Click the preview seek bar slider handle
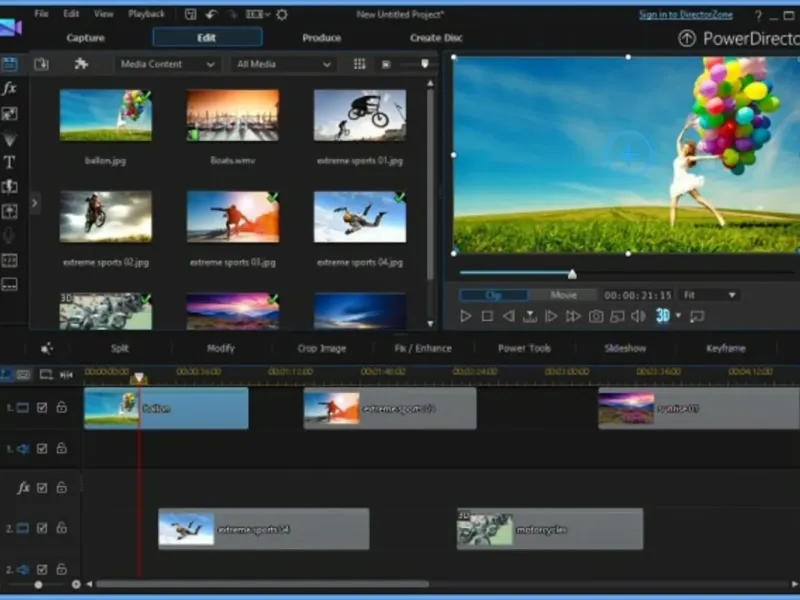 point(572,274)
